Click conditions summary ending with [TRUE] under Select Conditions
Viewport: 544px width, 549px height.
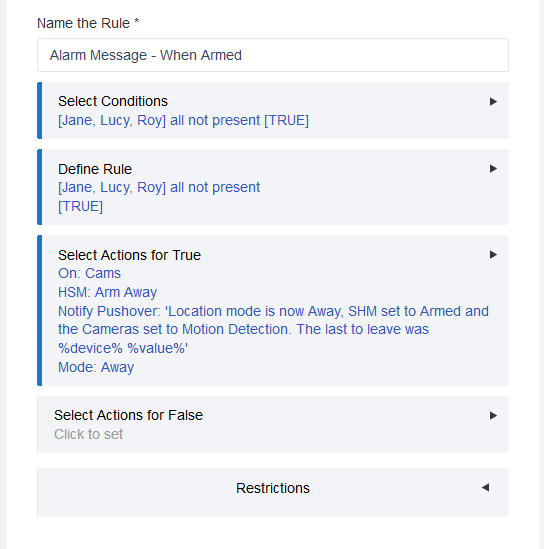[x=183, y=120]
